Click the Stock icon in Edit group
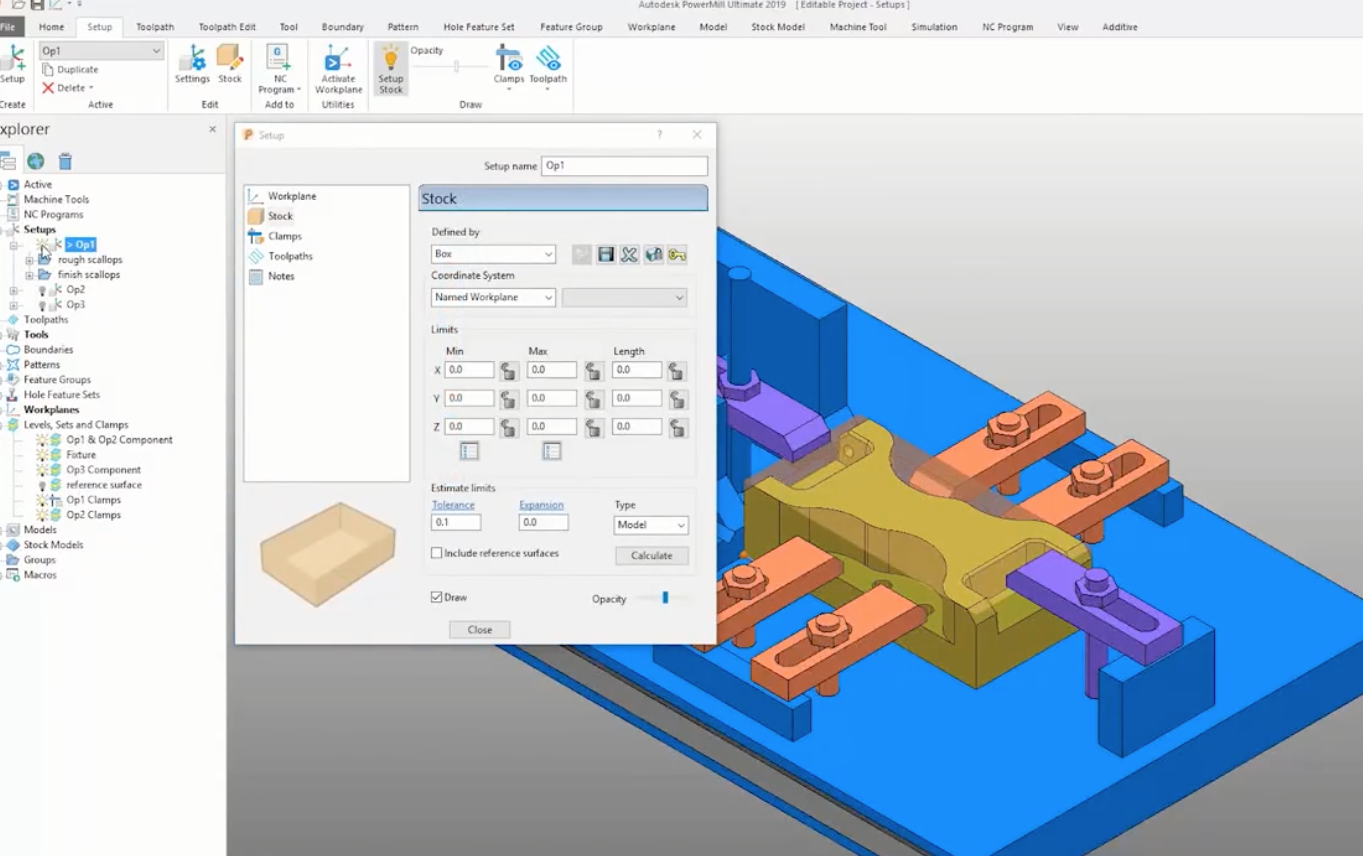Image resolution: width=1363 pixels, height=856 pixels. coord(230,58)
